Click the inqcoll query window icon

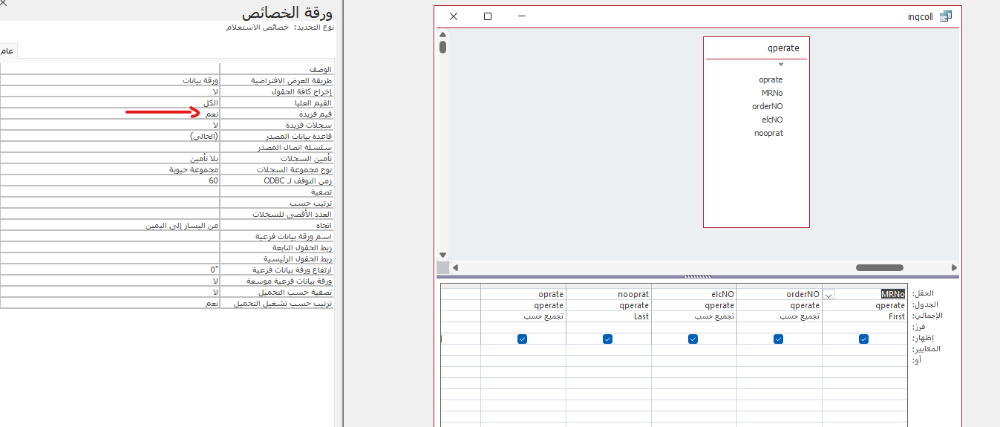tap(946, 16)
